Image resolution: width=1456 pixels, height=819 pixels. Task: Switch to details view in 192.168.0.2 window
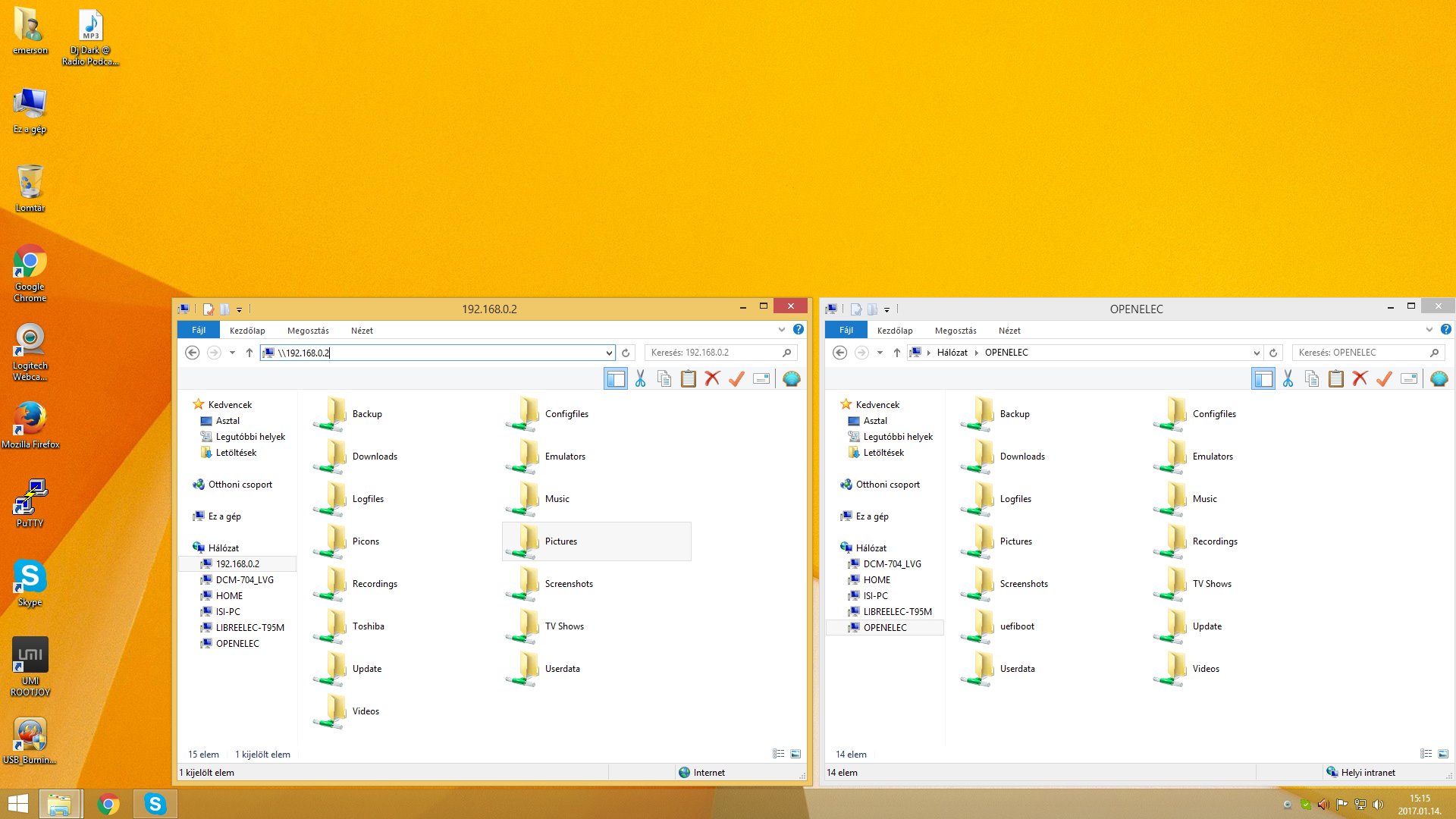click(x=778, y=754)
